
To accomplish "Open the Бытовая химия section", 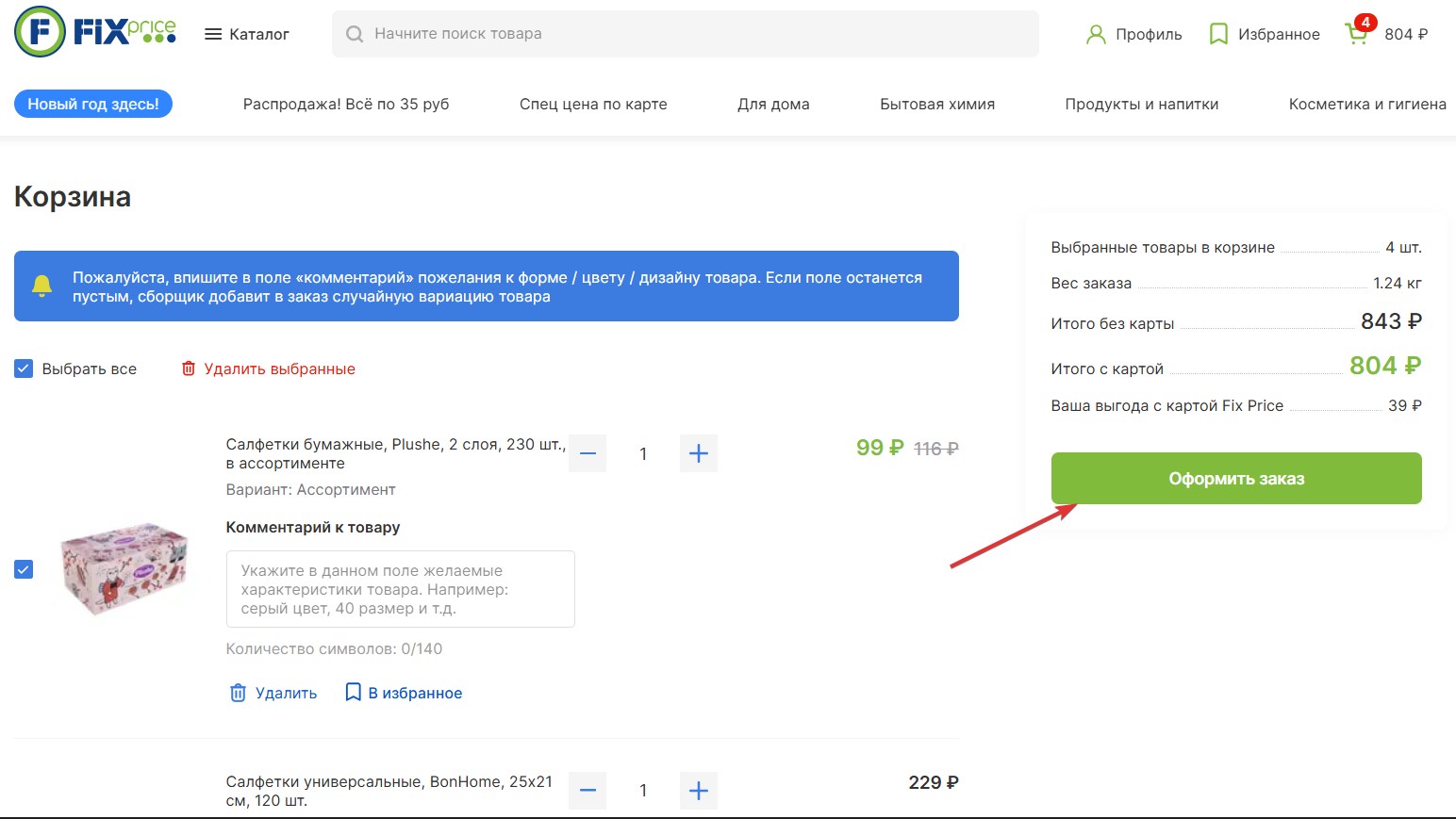I will [936, 104].
